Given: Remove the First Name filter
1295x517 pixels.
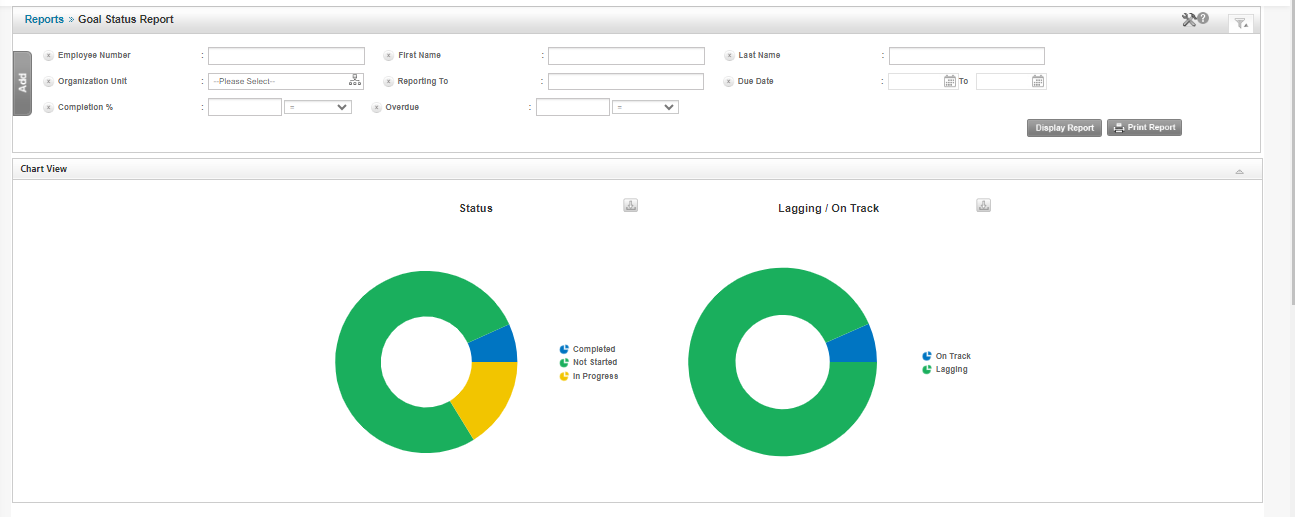Looking at the screenshot, I should (x=388, y=56).
